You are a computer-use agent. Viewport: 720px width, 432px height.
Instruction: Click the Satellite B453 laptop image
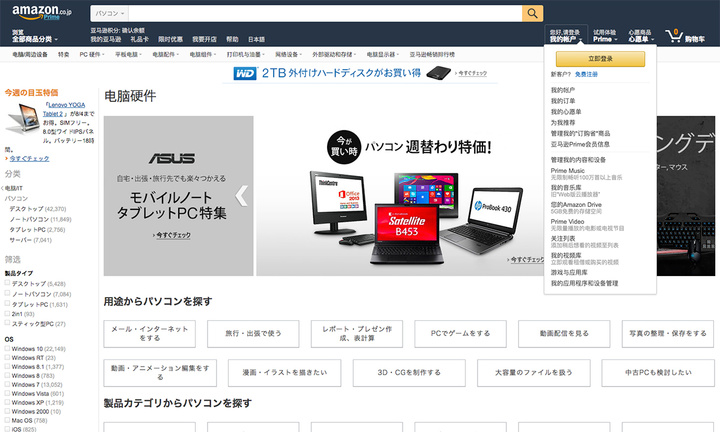click(407, 234)
